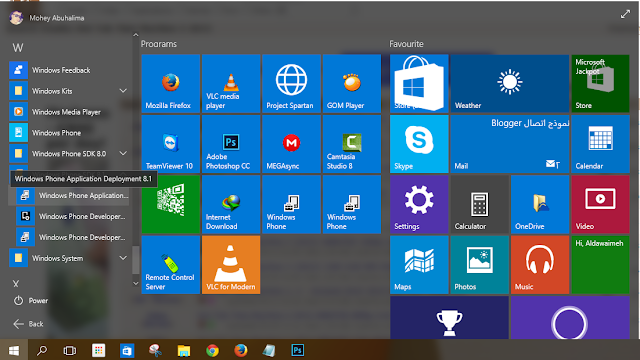Open Windows Feedback from app list
The image size is (640, 360).
69,70
